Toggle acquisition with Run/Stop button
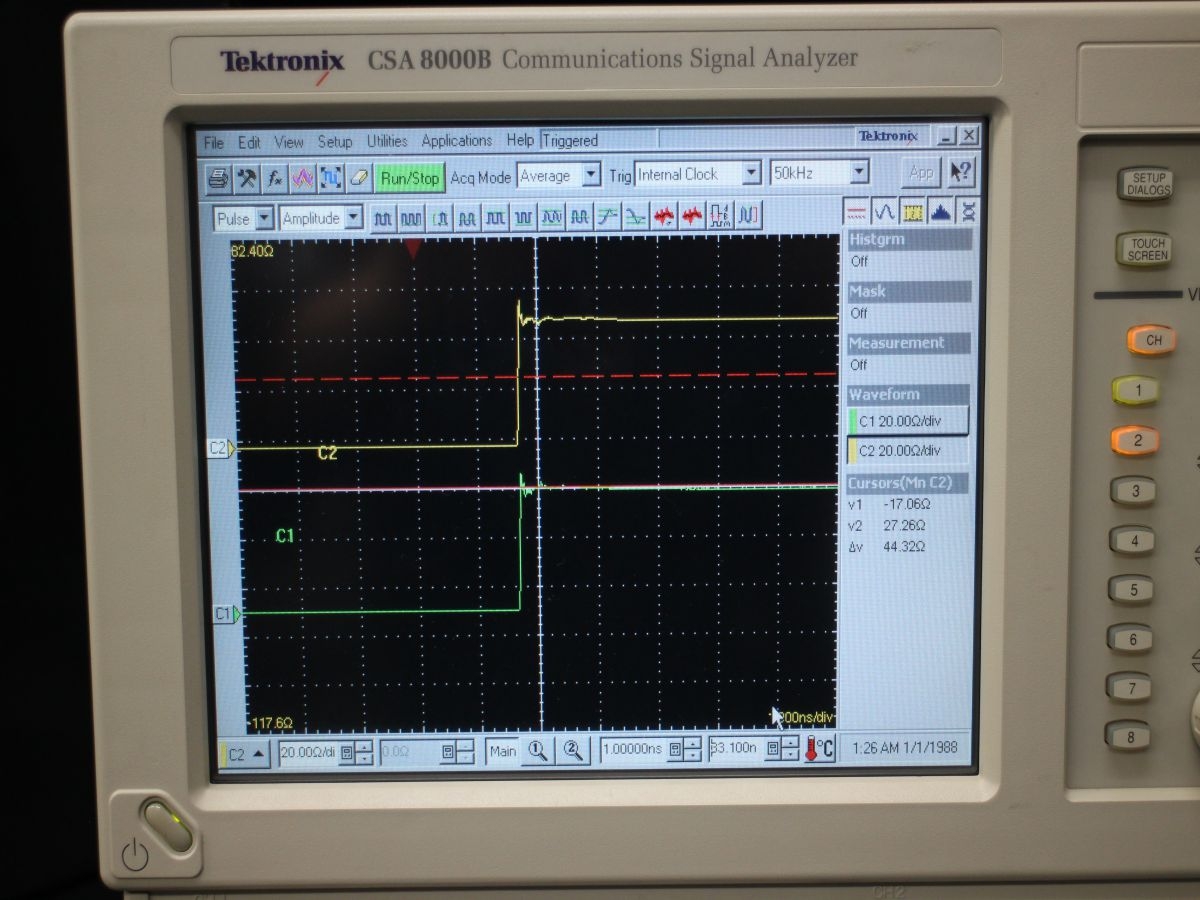Image resolution: width=1200 pixels, height=900 pixels. [x=410, y=178]
